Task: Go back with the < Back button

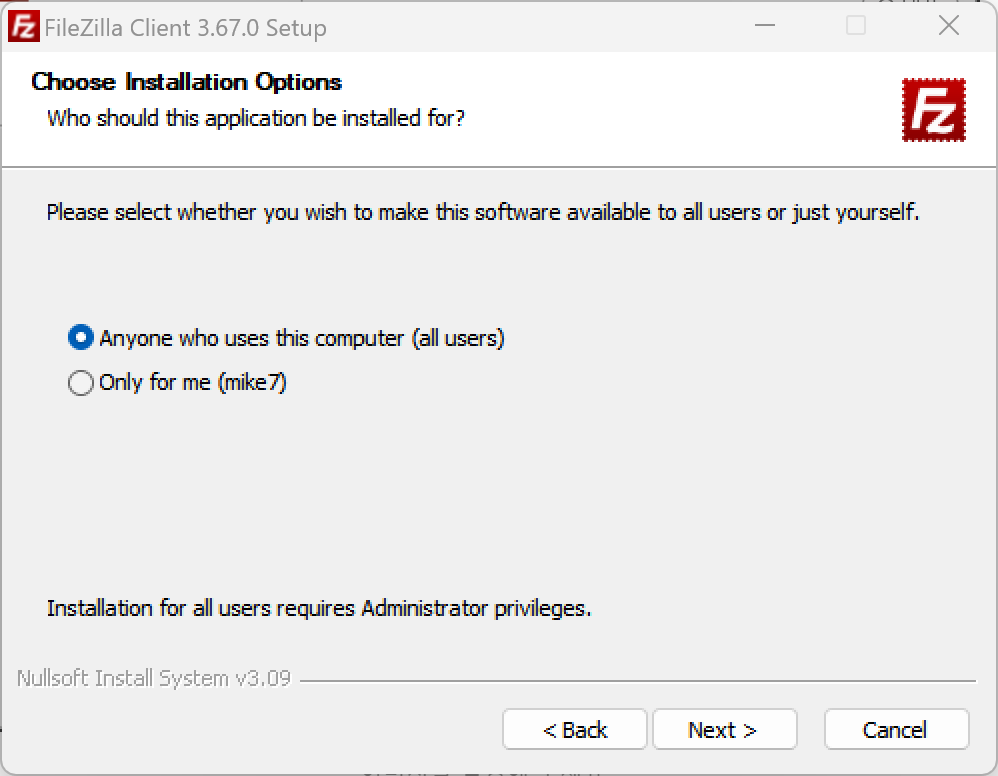Action: coord(575,730)
